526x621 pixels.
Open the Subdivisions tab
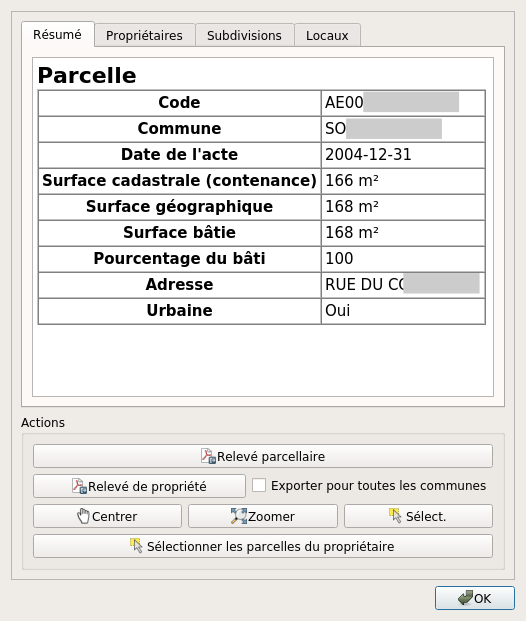pyautogui.click(x=244, y=36)
